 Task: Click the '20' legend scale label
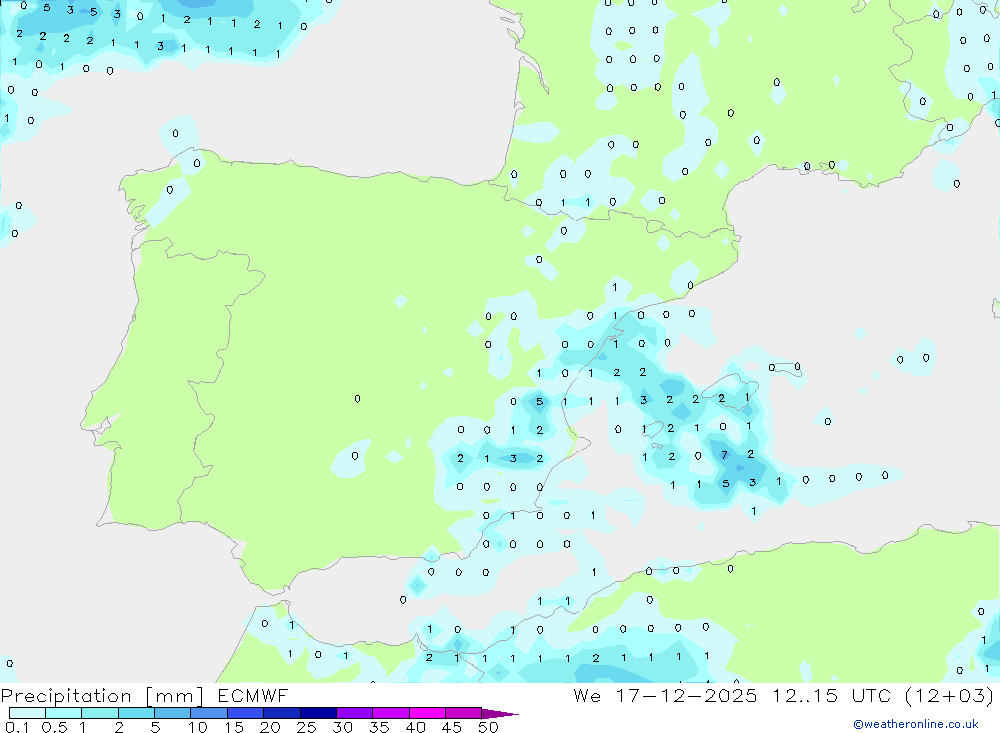270,727
